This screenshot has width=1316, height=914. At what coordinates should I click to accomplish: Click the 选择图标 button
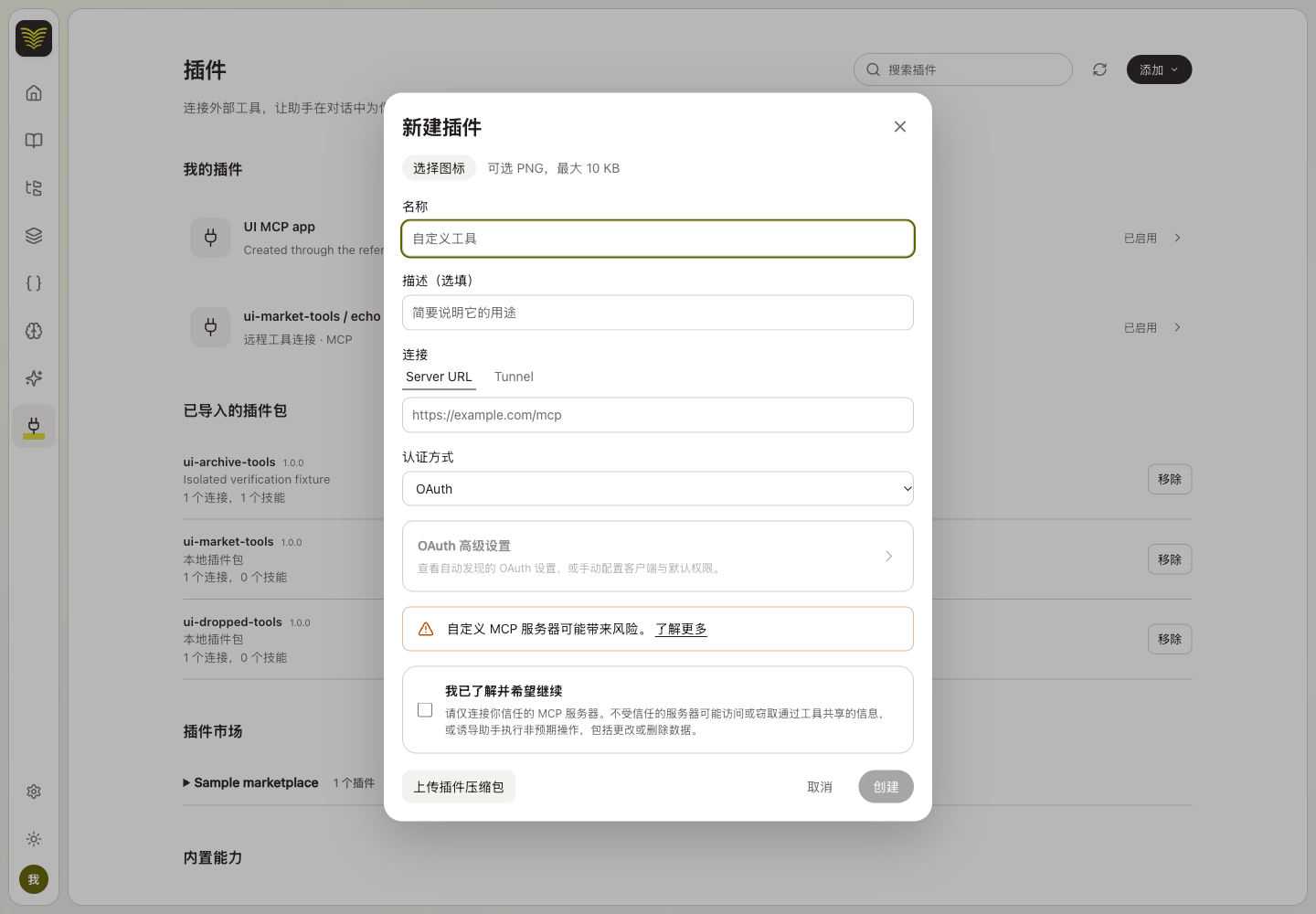click(439, 168)
